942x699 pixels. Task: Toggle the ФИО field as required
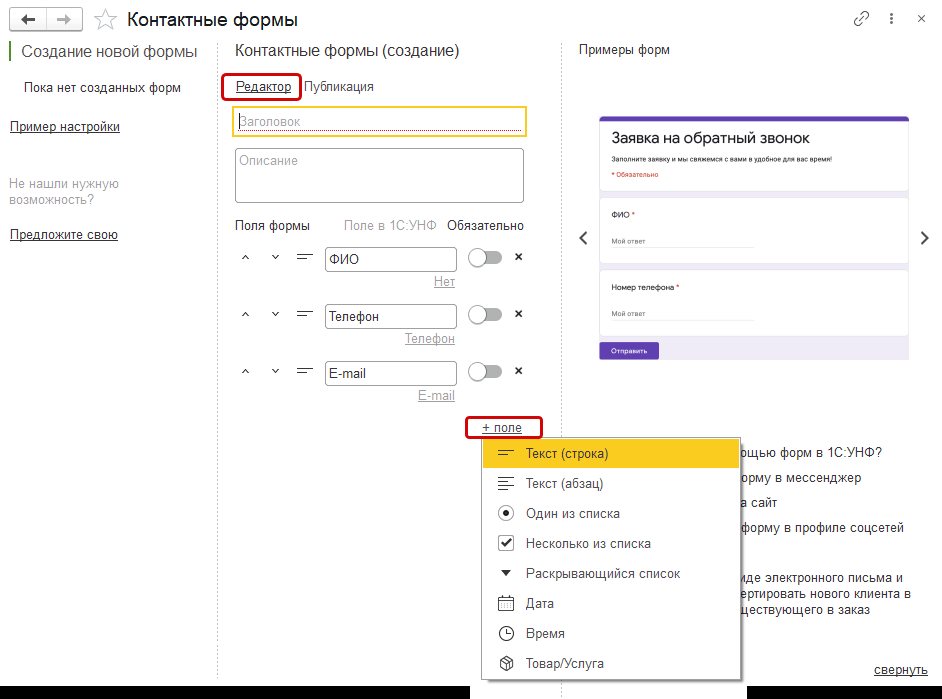tap(485, 258)
